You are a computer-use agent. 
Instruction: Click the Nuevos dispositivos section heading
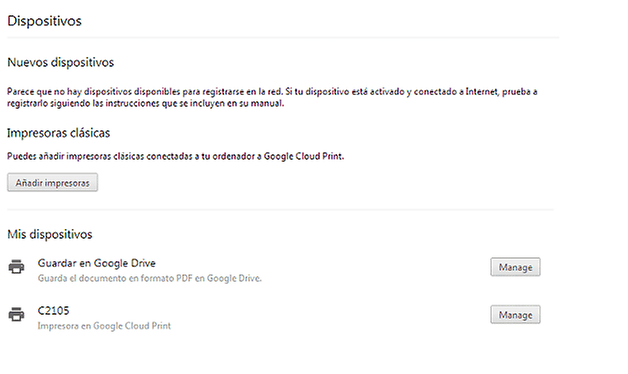click(x=60, y=62)
